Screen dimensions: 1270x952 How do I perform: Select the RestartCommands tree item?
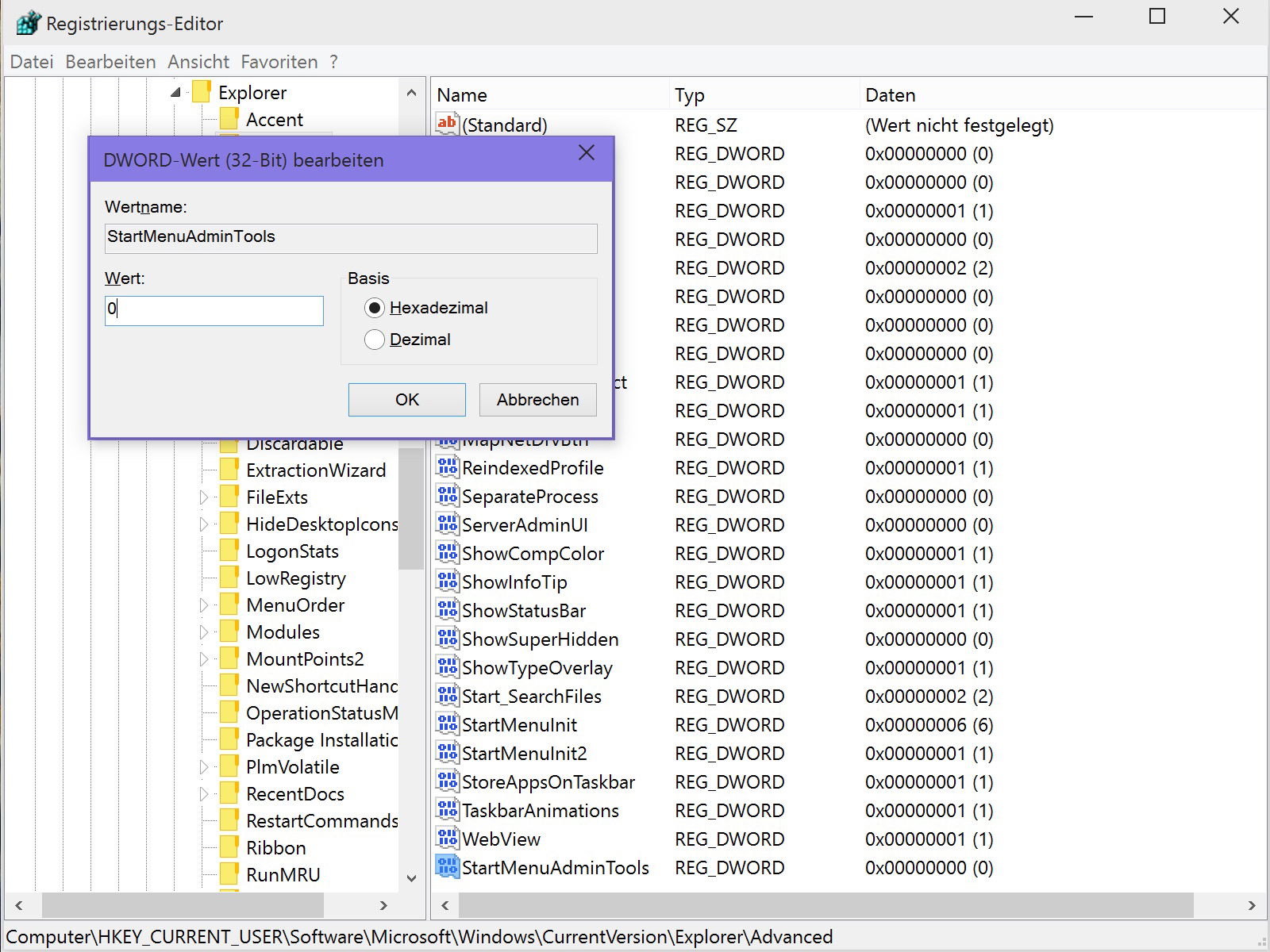coord(321,820)
